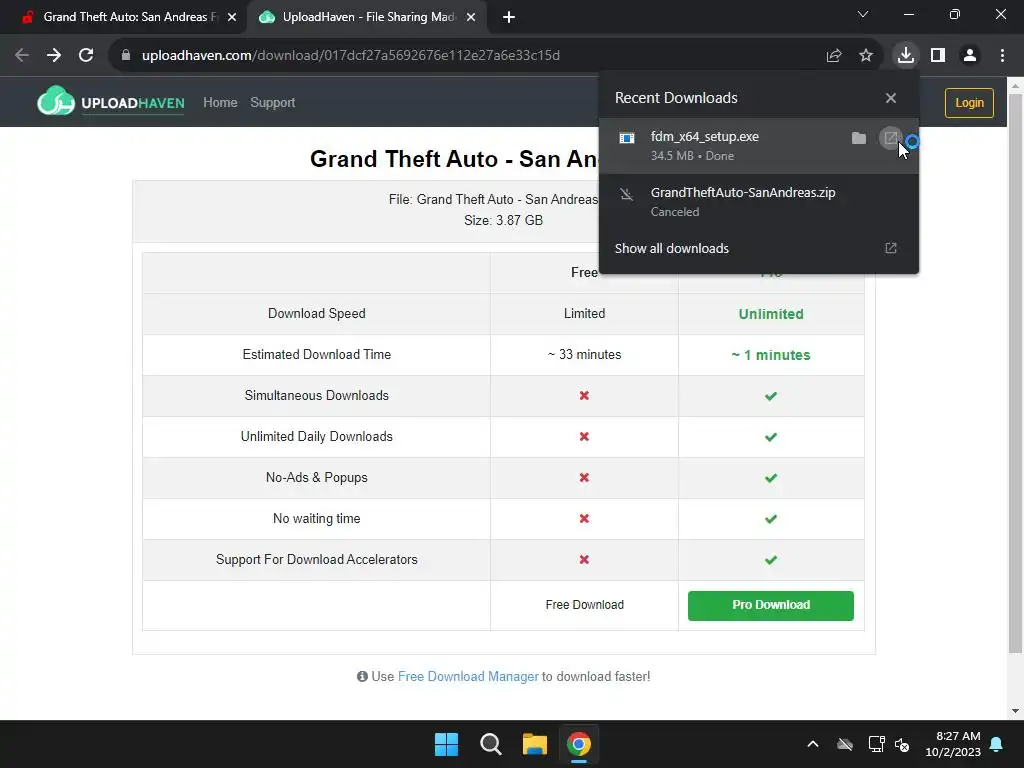
Task: Close the Recent Downloads popup
Action: tap(891, 98)
